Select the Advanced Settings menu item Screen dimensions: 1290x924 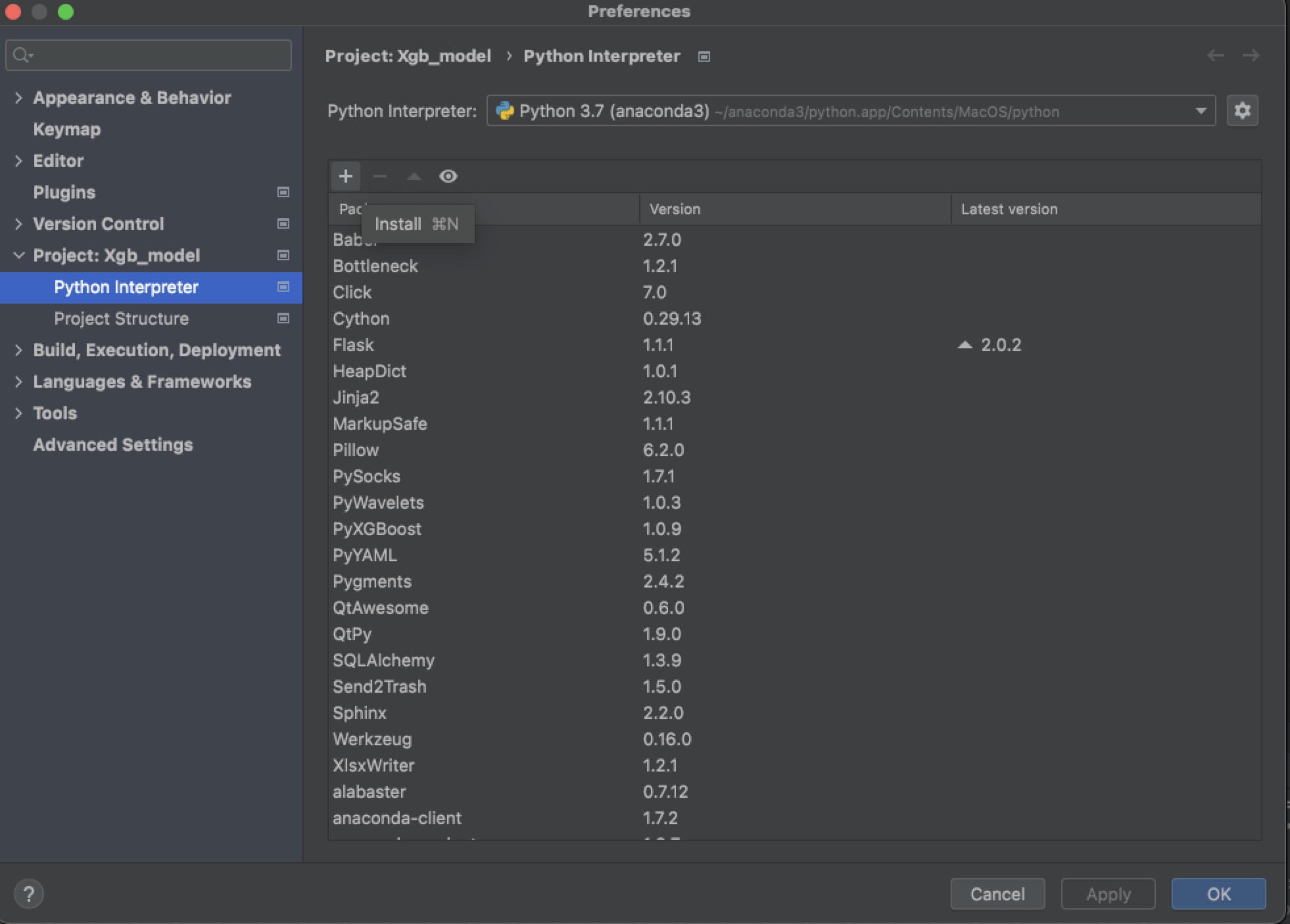[112, 444]
